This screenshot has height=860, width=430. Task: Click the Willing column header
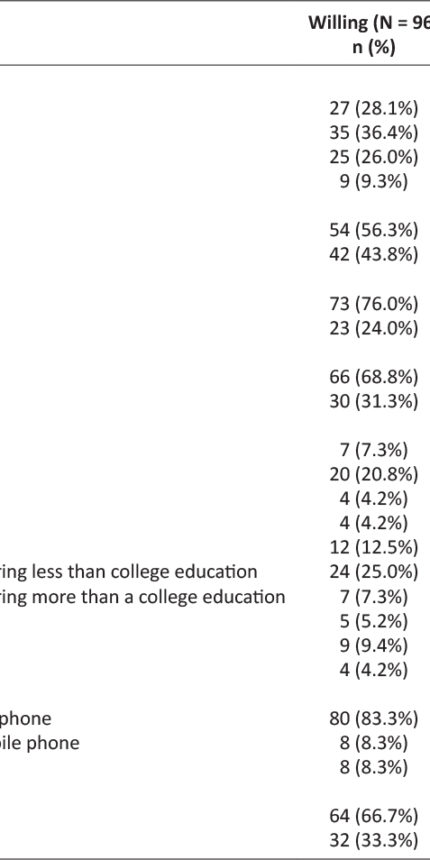point(369,23)
